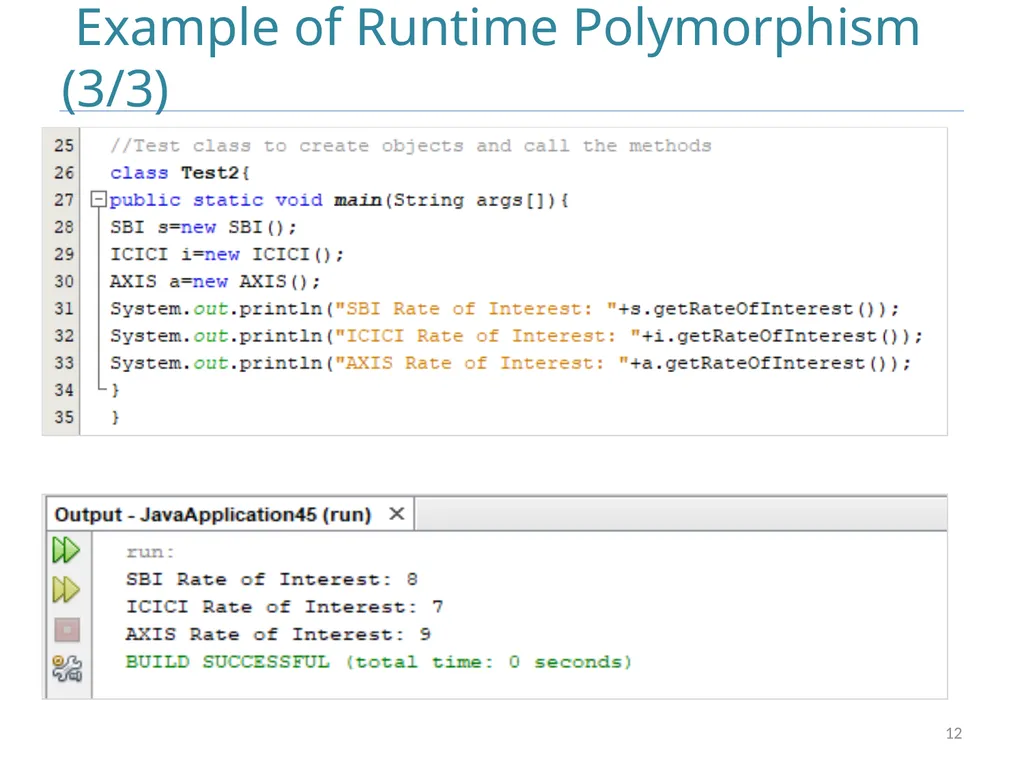Click line number 25 in the gutter

tap(64, 145)
